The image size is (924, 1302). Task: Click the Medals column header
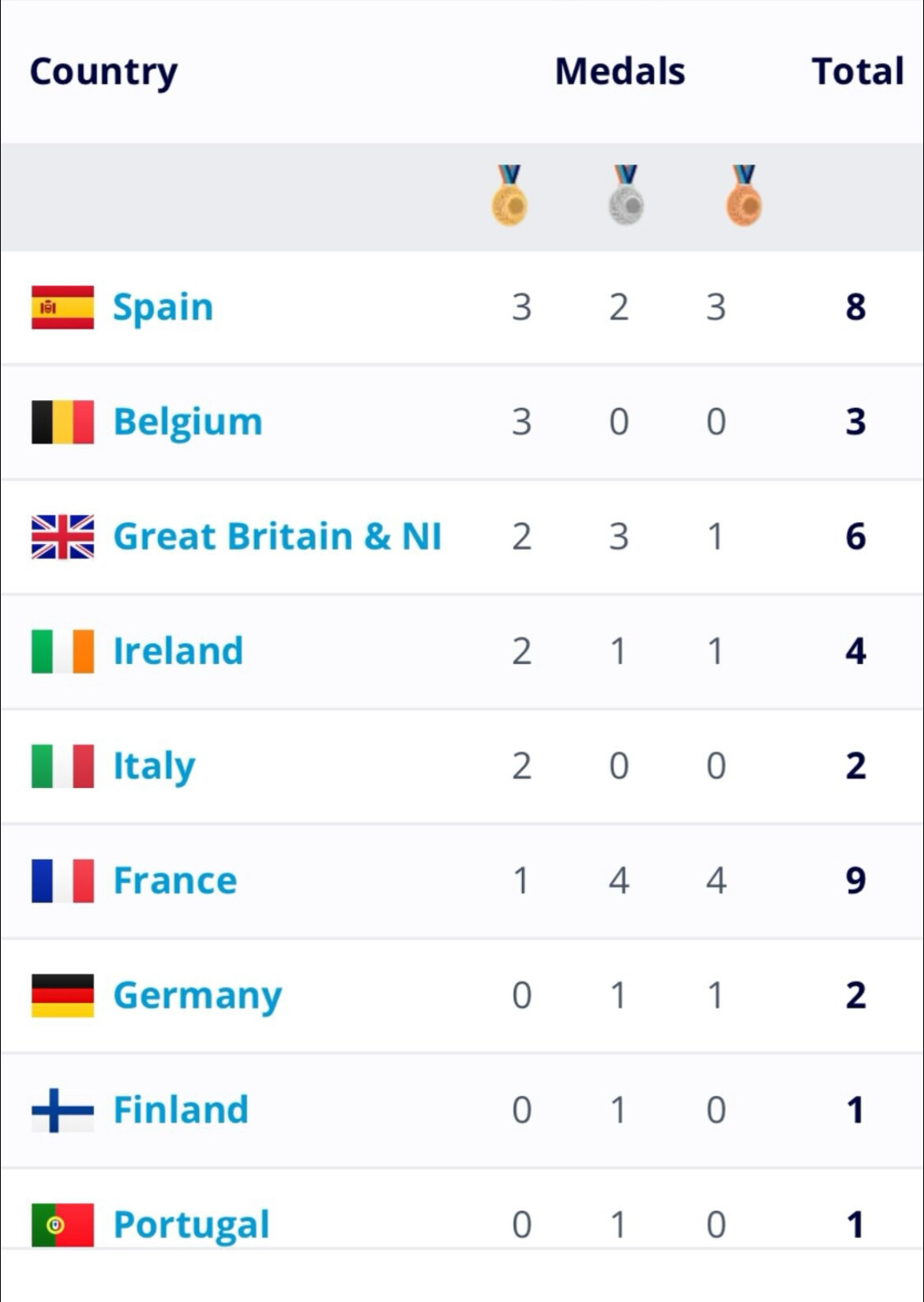620,72
